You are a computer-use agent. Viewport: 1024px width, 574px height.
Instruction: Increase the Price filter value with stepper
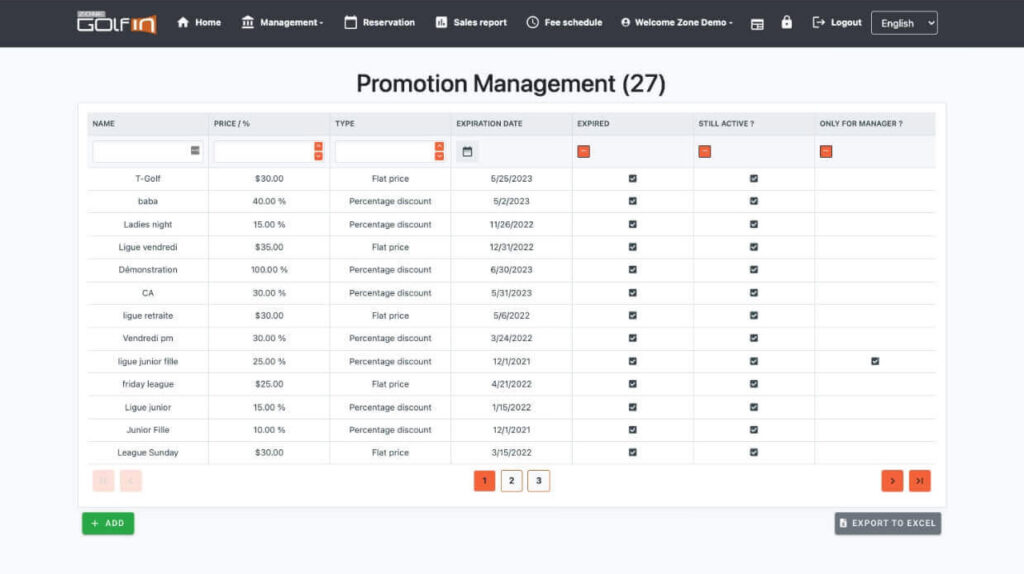pos(318,147)
